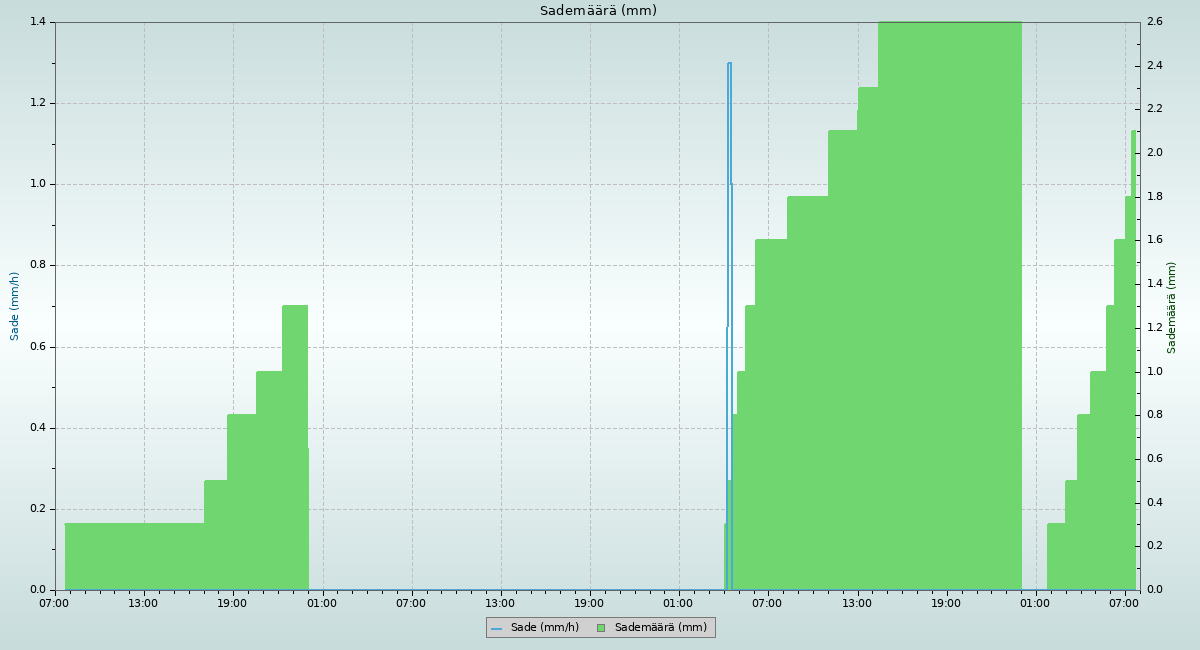Click the blue line icon in the legend
This screenshot has width=1200, height=650.
(496, 628)
